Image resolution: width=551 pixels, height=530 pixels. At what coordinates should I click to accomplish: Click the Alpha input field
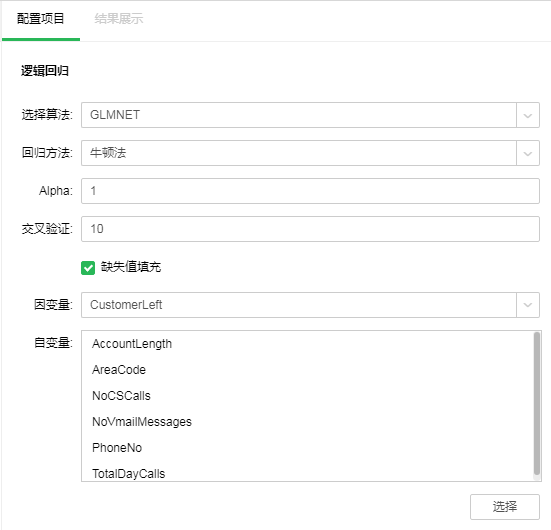point(310,191)
